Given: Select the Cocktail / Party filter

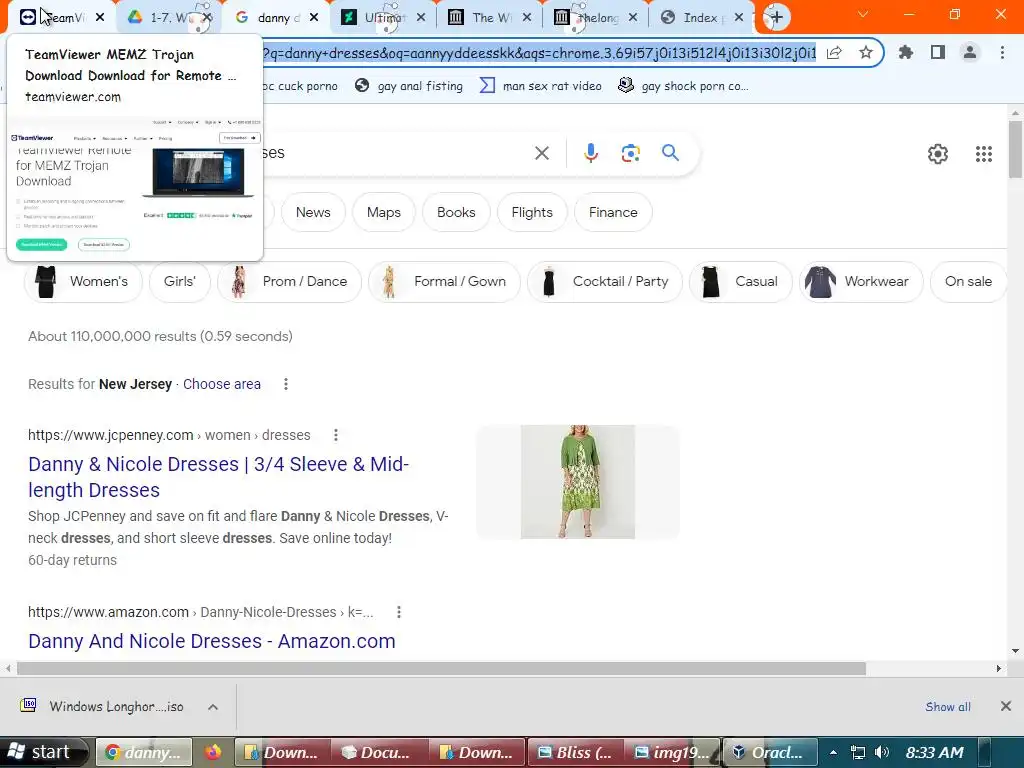Looking at the screenshot, I should coord(605,281).
